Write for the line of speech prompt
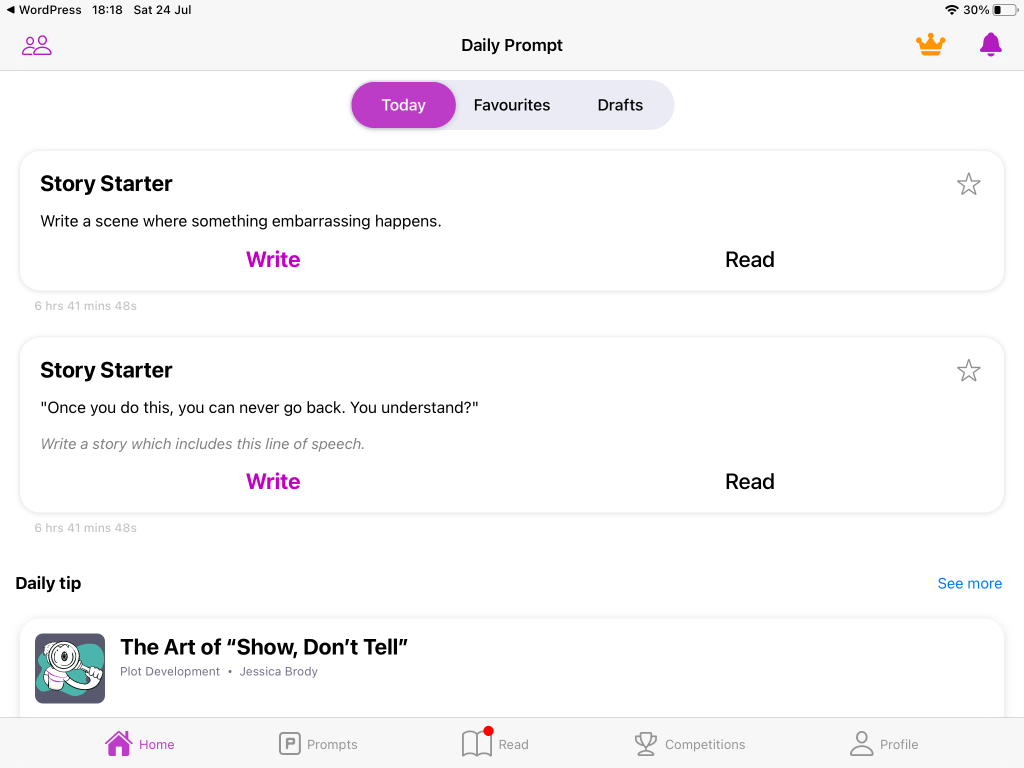 (x=273, y=482)
